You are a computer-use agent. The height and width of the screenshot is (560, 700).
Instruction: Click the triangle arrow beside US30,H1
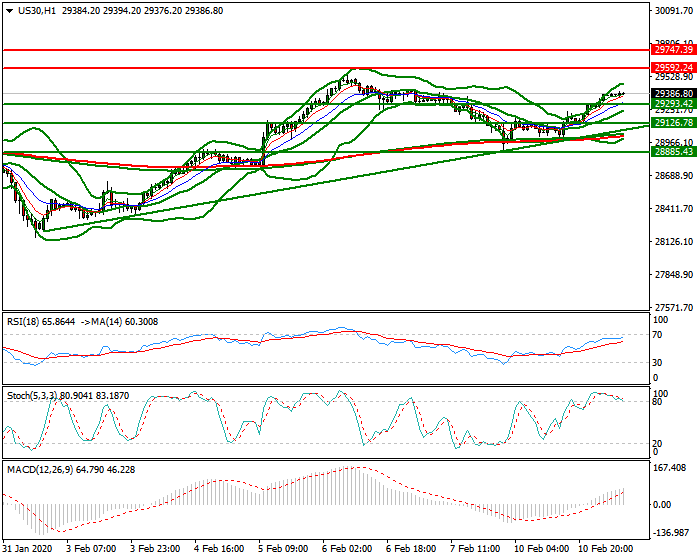9,10
